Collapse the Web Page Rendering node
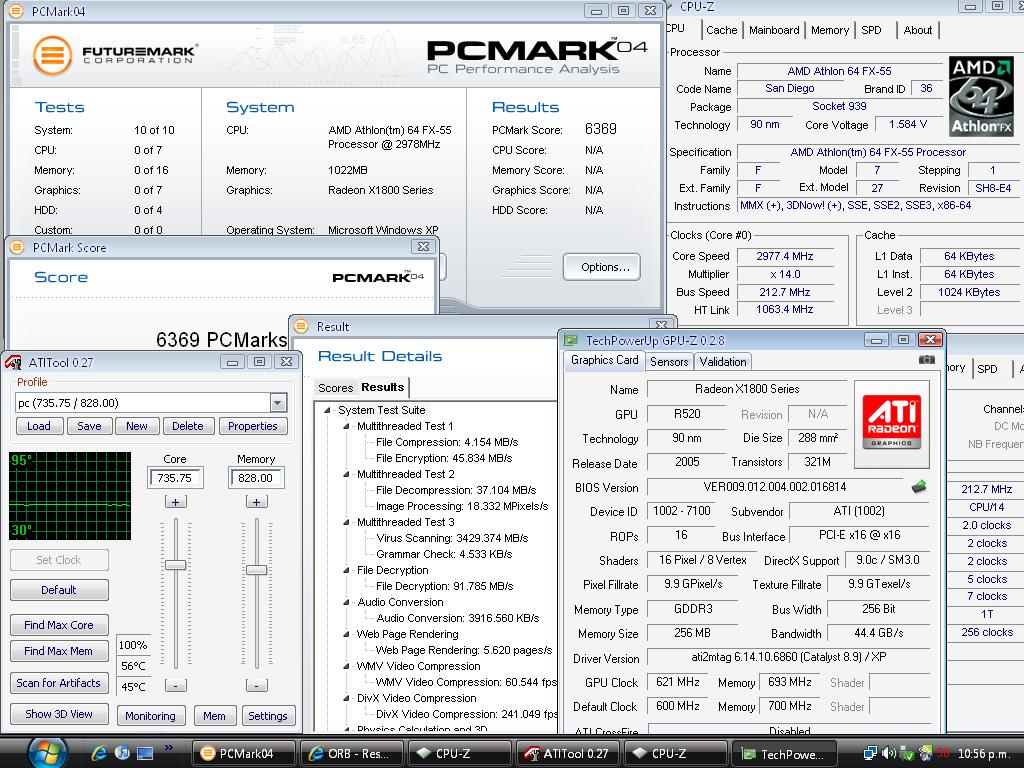 [346, 634]
